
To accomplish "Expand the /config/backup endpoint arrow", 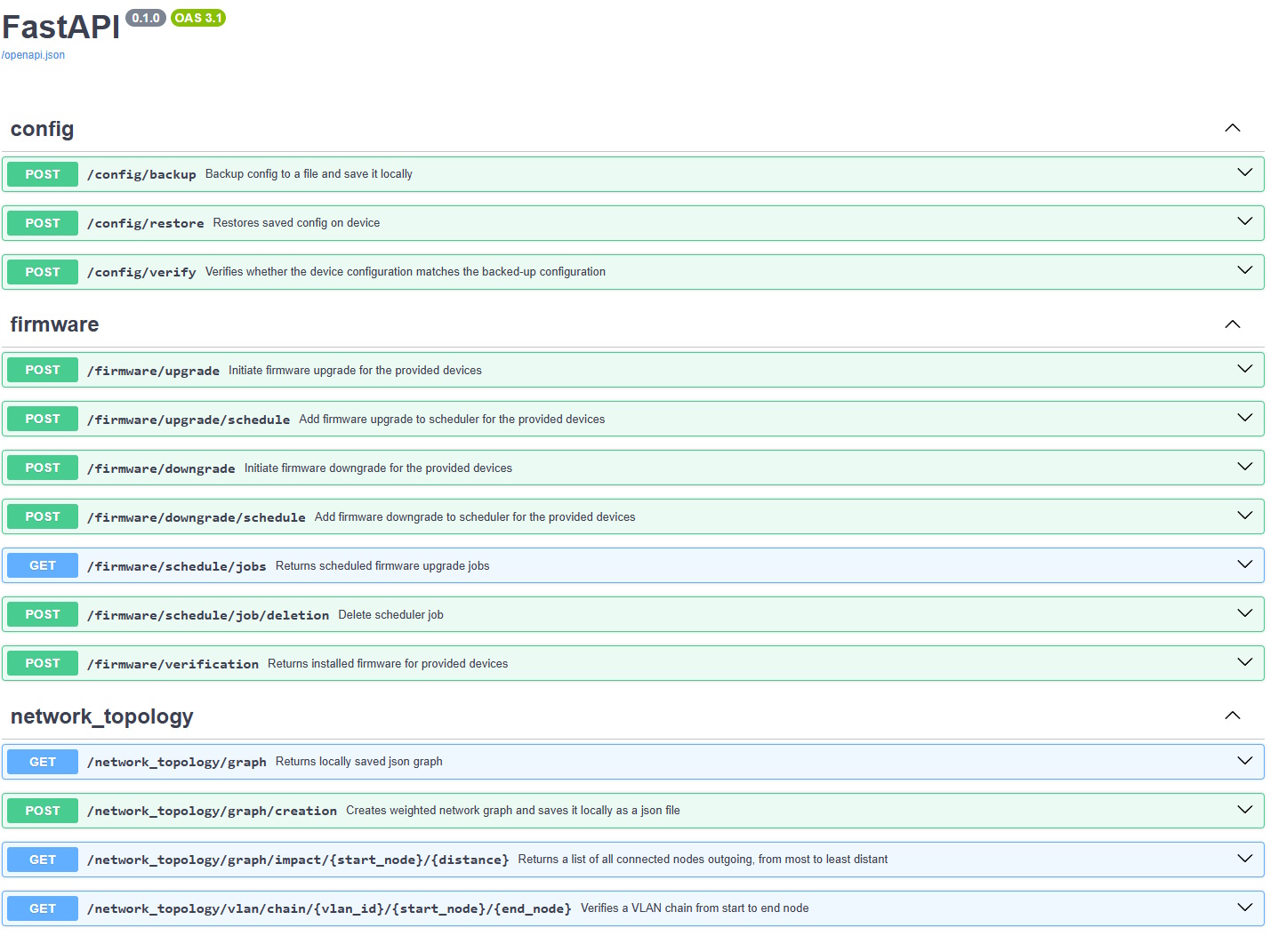I will [x=1245, y=172].
